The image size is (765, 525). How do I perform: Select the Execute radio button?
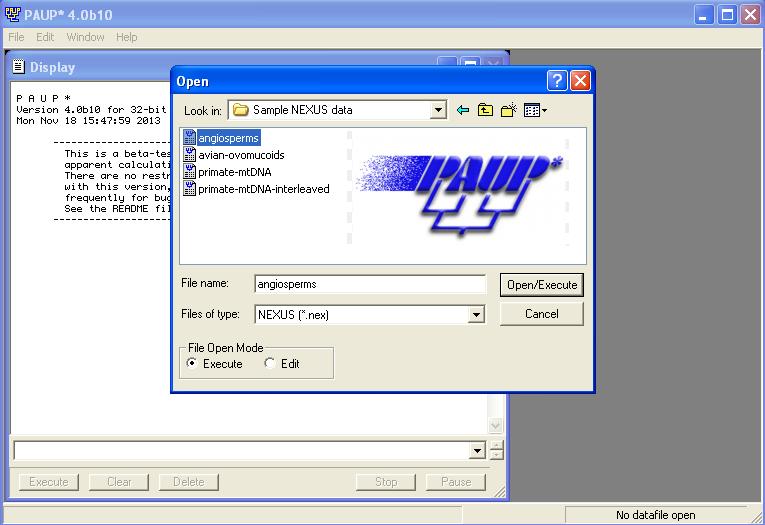tap(192, 364)
